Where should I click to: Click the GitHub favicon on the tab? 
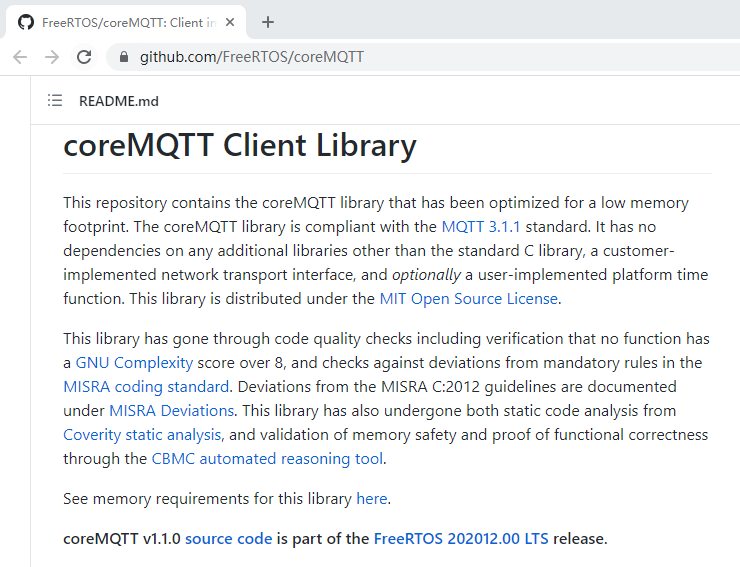pos(26,22)
